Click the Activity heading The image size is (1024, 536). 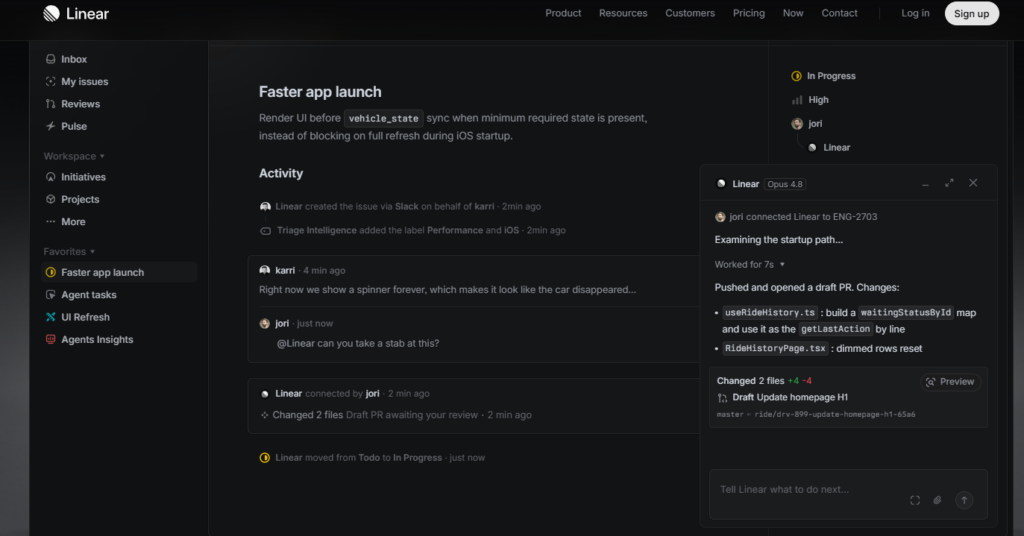coord(281,173)
